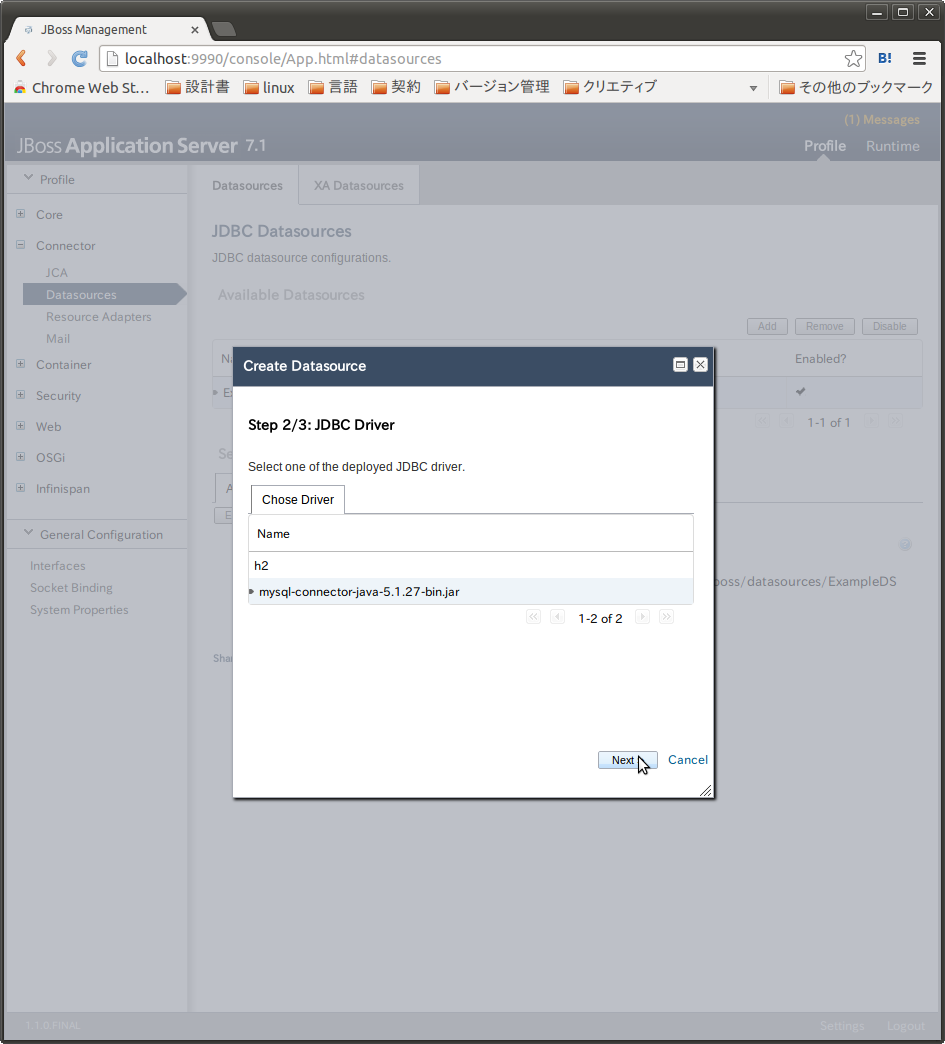The width and height of the screenshot is (945, 1044).
Task: Select the XA Datasources tab
Action: [359, 185]
